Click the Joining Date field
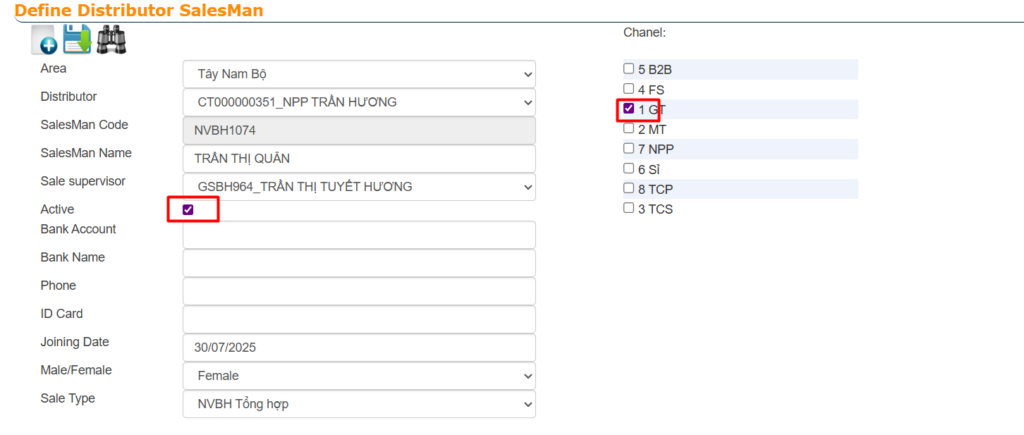The image size is (1024, 435). click(359, 348)
